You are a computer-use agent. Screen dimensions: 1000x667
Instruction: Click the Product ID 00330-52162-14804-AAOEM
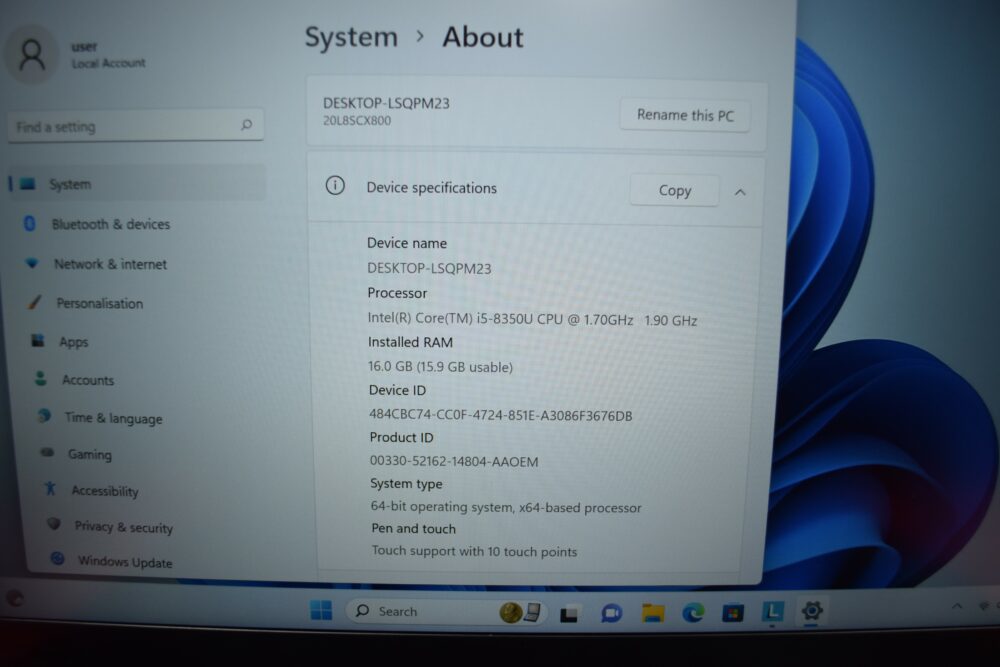pos(454,462)
